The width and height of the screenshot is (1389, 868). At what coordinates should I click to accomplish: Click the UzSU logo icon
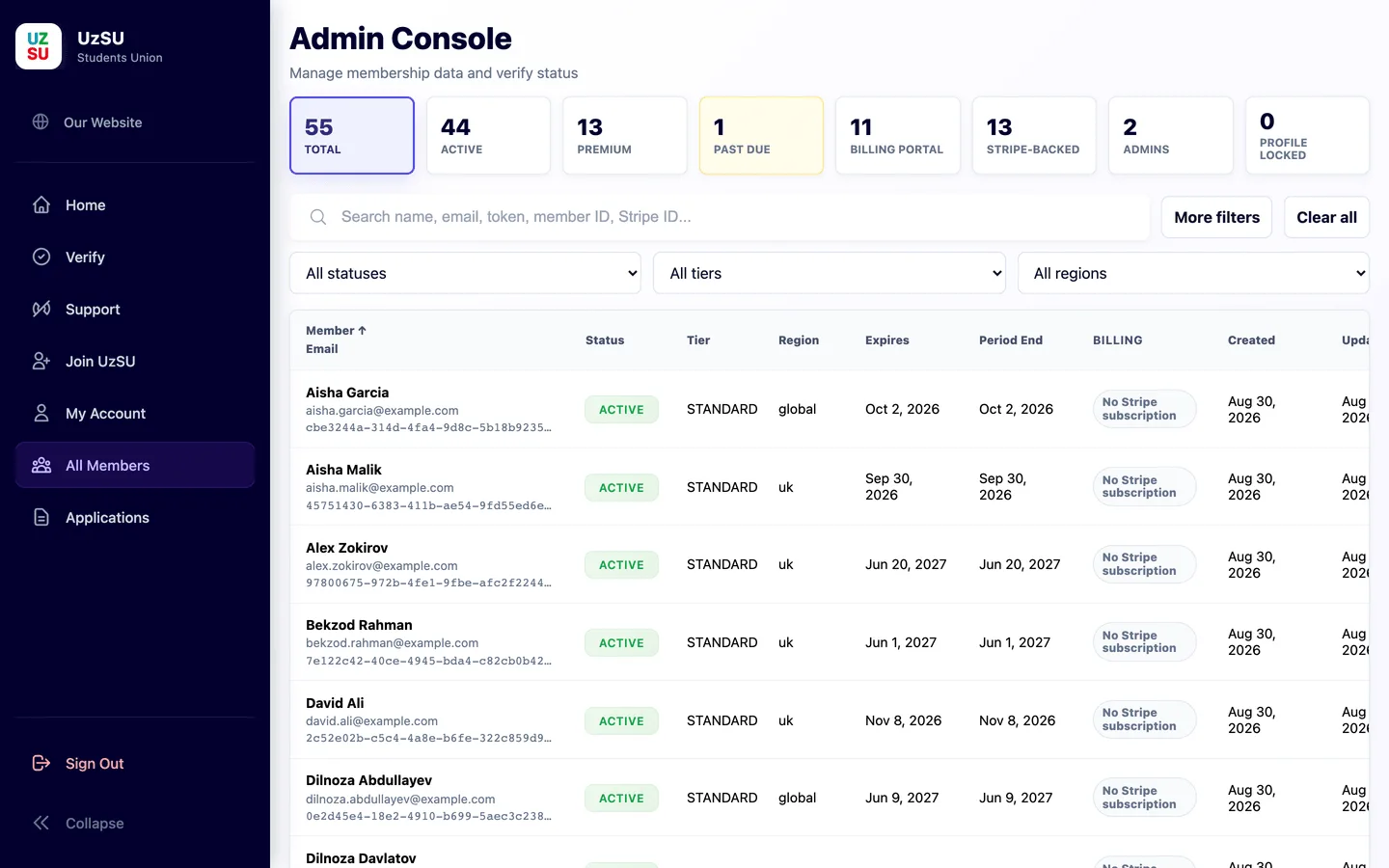[x=39, y=46]
